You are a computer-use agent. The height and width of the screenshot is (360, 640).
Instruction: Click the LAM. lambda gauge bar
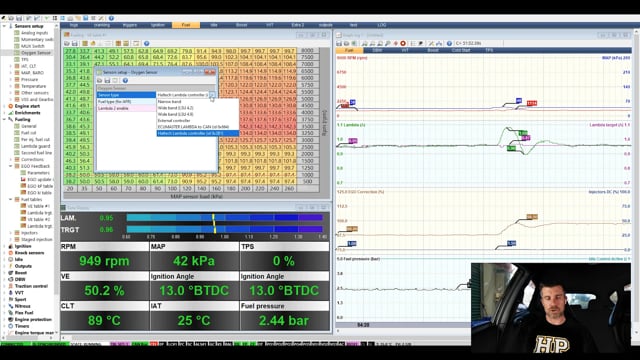224,218
